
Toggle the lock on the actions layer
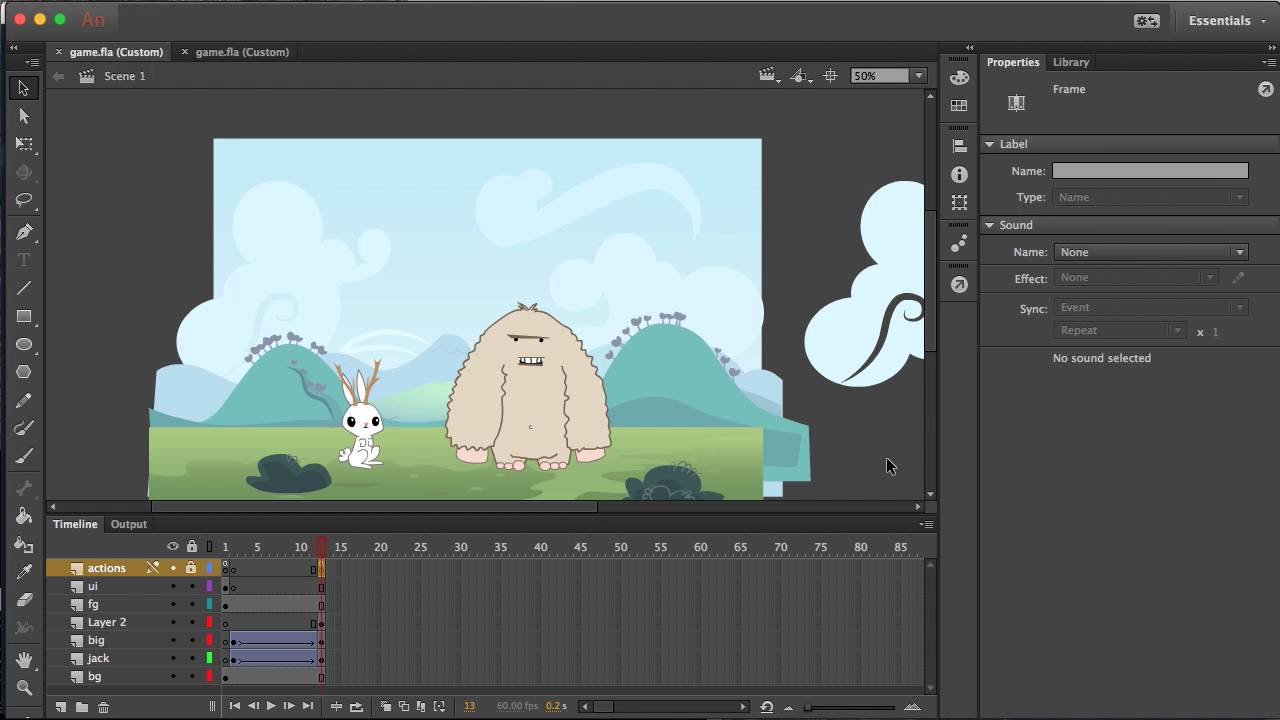(x=191, y=568)
